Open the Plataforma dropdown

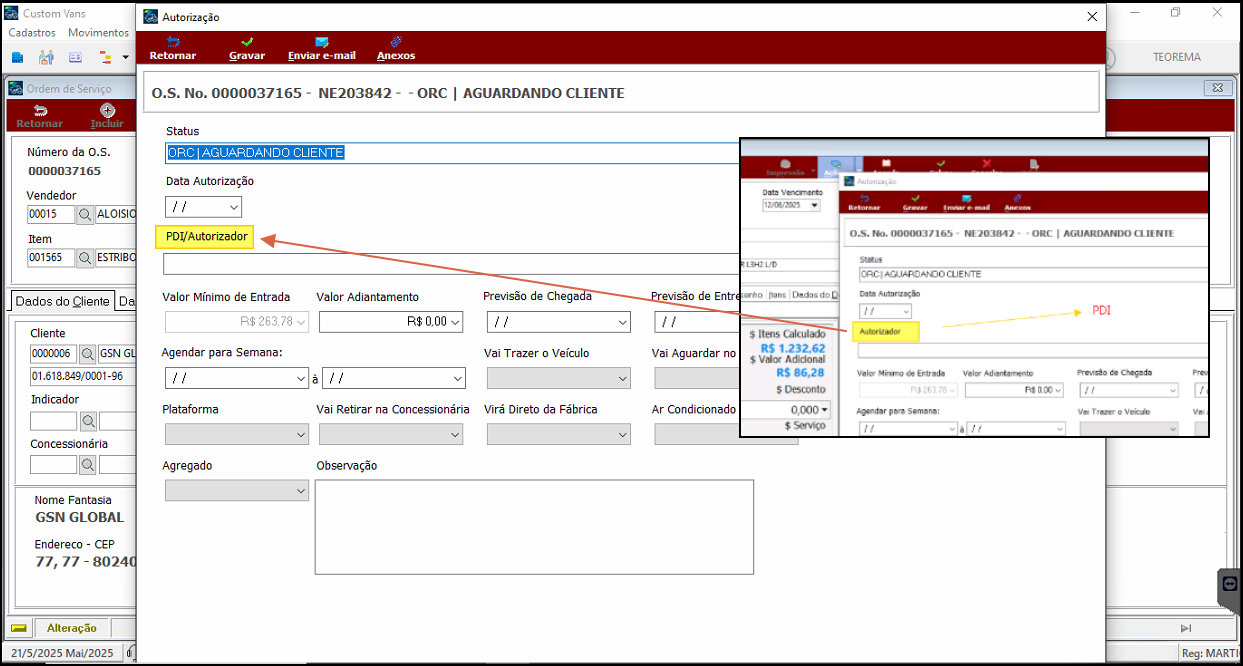[301, 435]
